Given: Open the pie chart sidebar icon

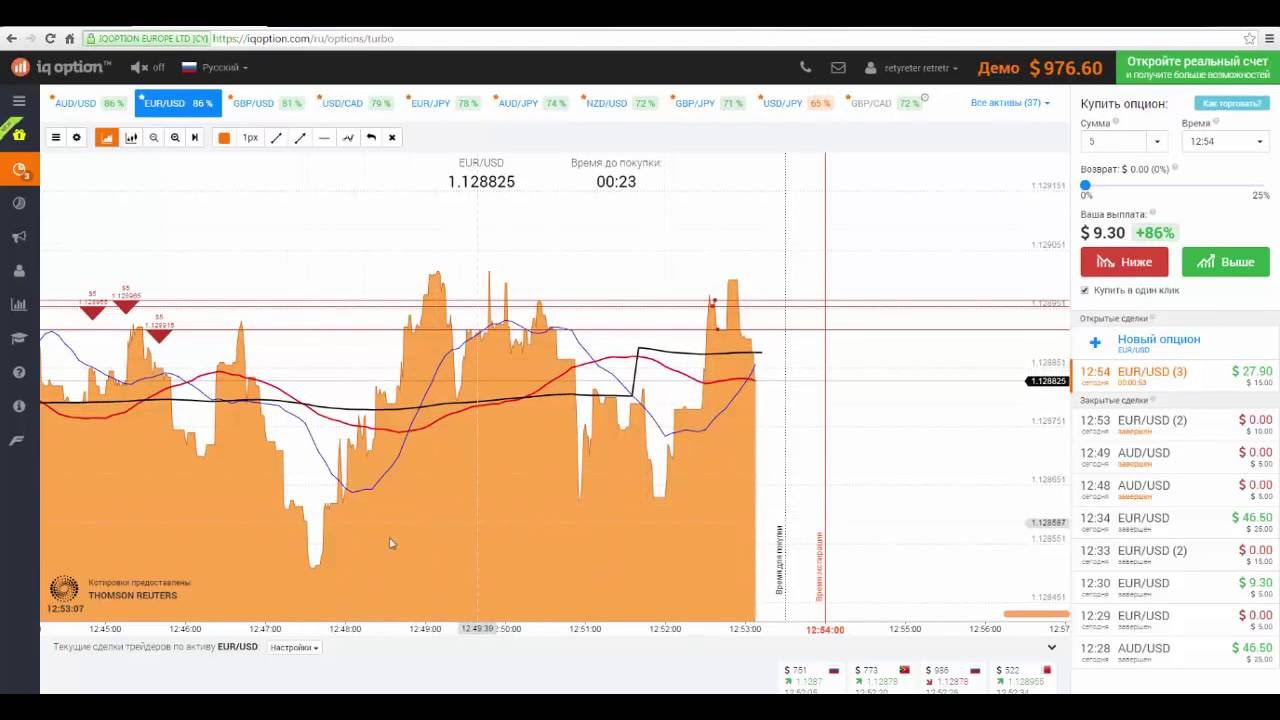Looking at the screenshot, I should pyautogui.click(x=19, y=203).
